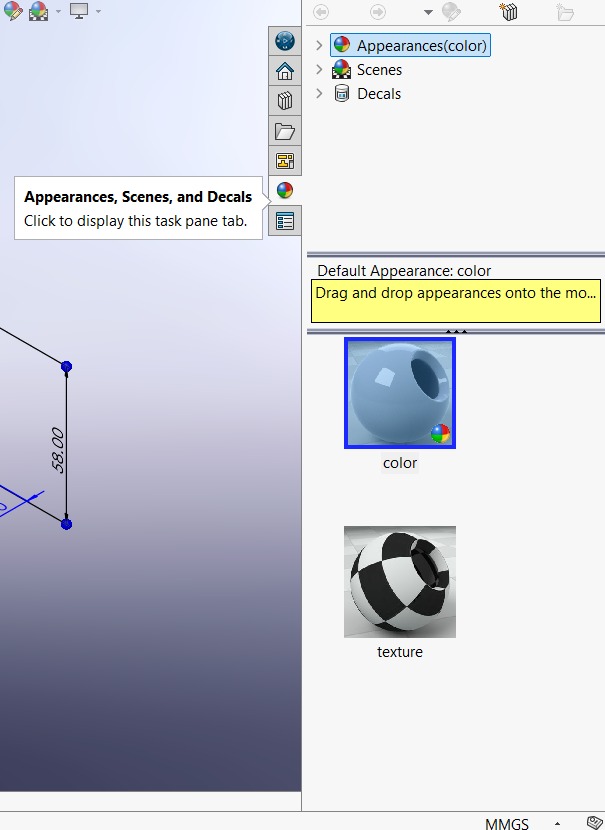Click the appearance badge on color thumbnail

(x=440, y=434)
